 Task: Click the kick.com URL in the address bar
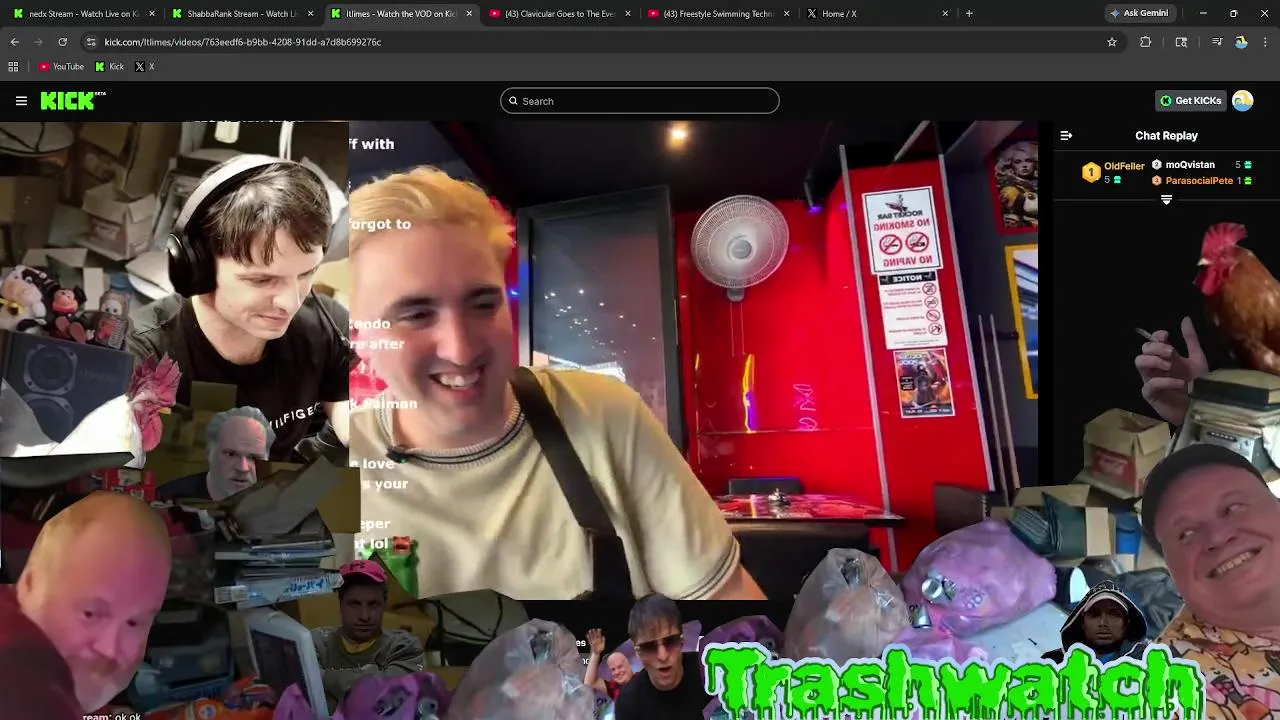click(243, 42)
